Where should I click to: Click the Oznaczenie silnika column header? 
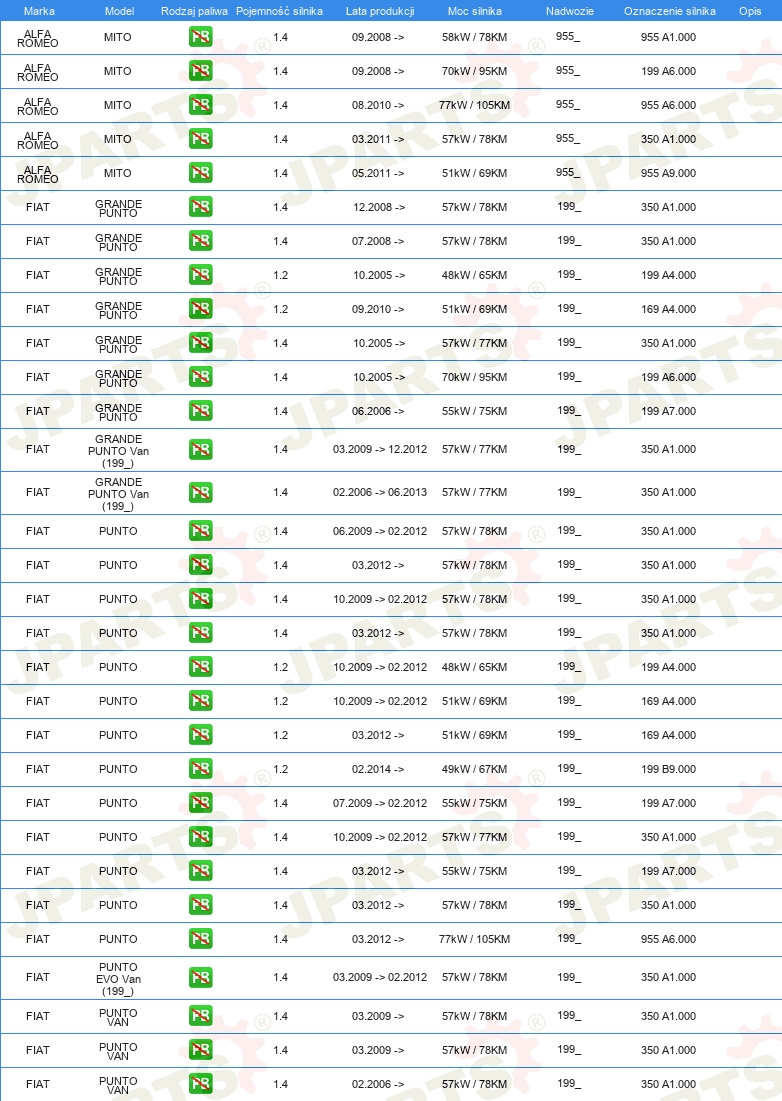pyautogui.click(x=670, y=11)
